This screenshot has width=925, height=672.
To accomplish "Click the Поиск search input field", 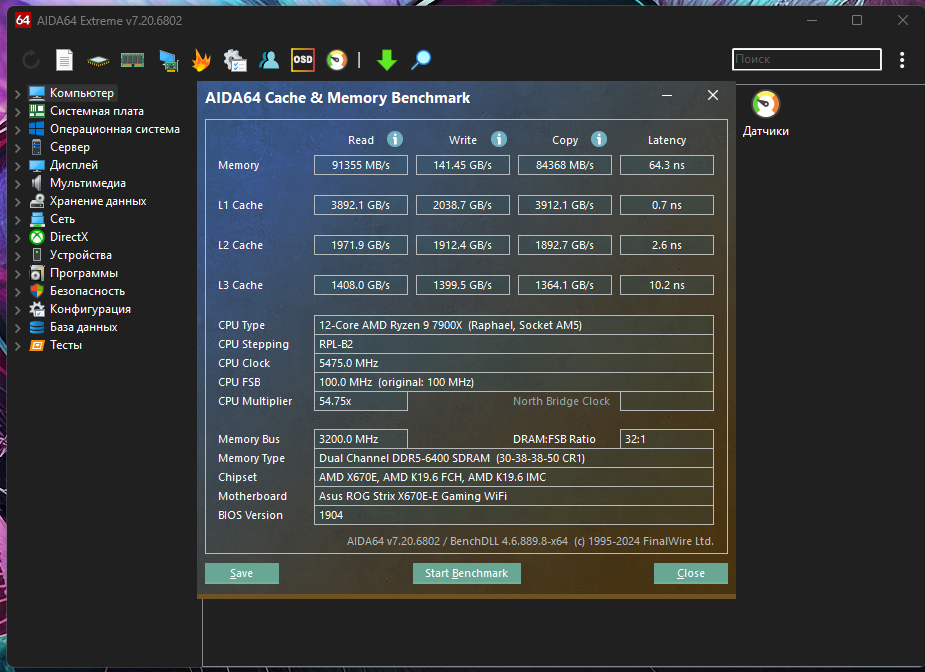I will click(806, 60).
